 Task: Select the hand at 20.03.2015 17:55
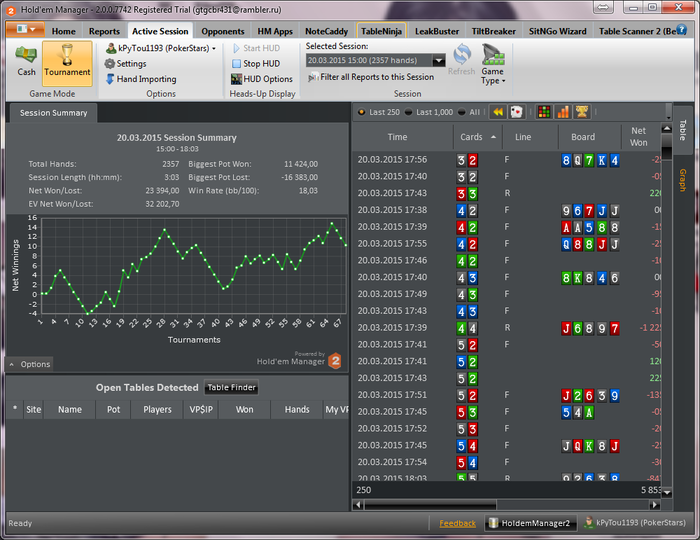pyautogui.click(x=507, y=244)
